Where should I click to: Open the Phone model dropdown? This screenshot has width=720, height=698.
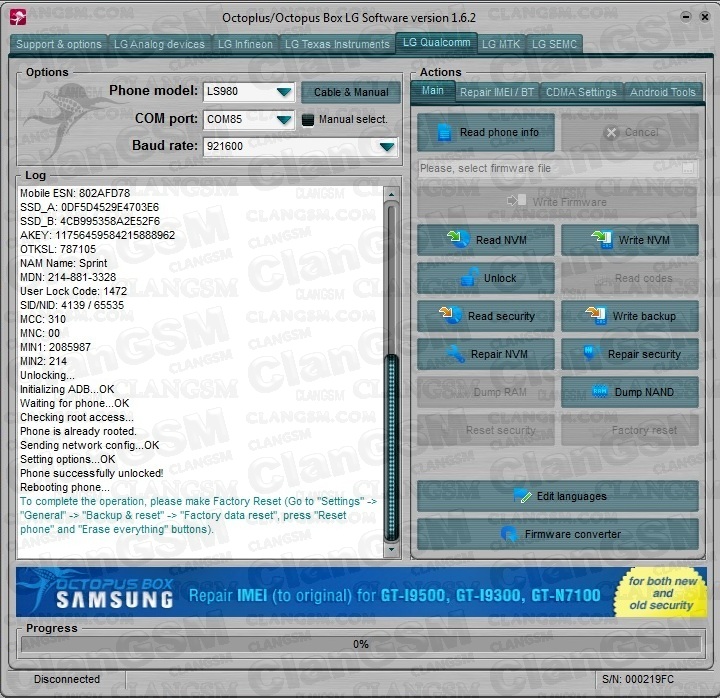[284, 92]
